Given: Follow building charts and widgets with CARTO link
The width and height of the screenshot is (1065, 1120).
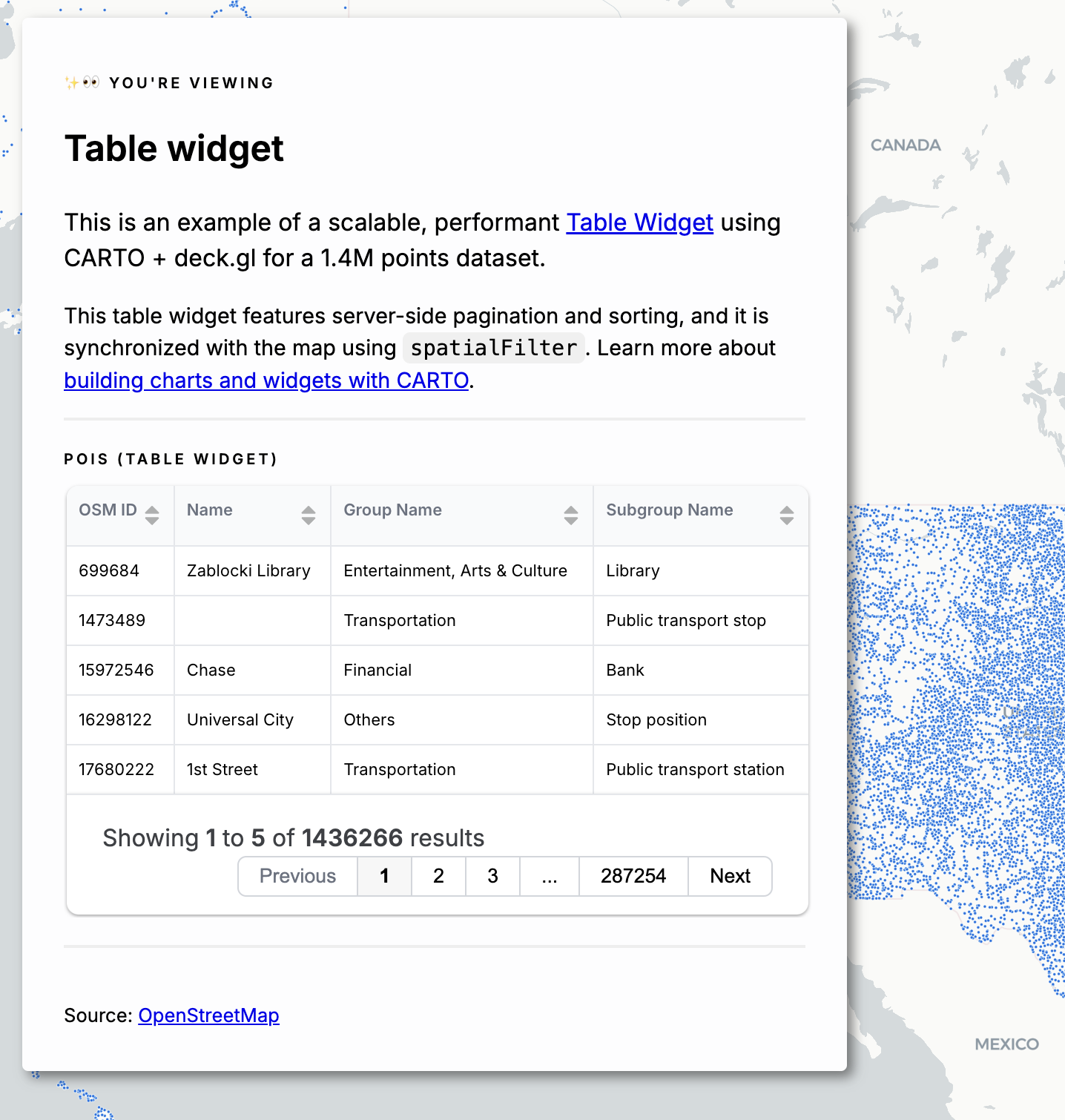Looking at the screenshot, I should click(266, 381).
